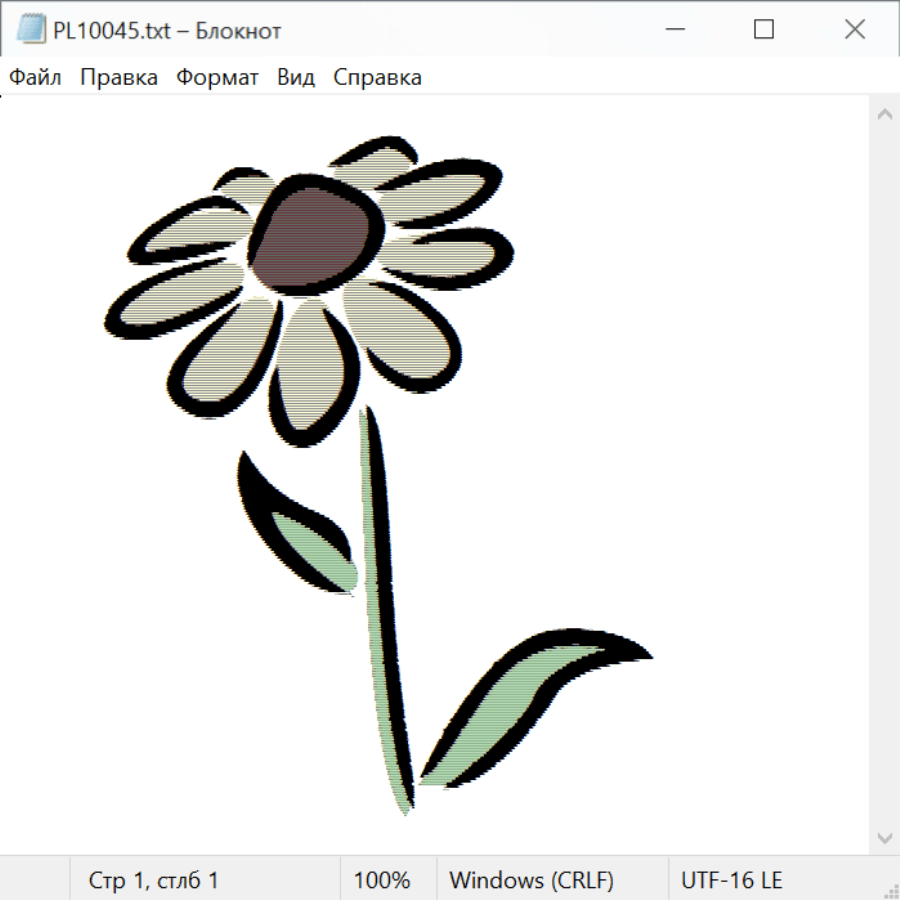
Task: Click the PL10045.txt title bar text
Action: point(167,30)
